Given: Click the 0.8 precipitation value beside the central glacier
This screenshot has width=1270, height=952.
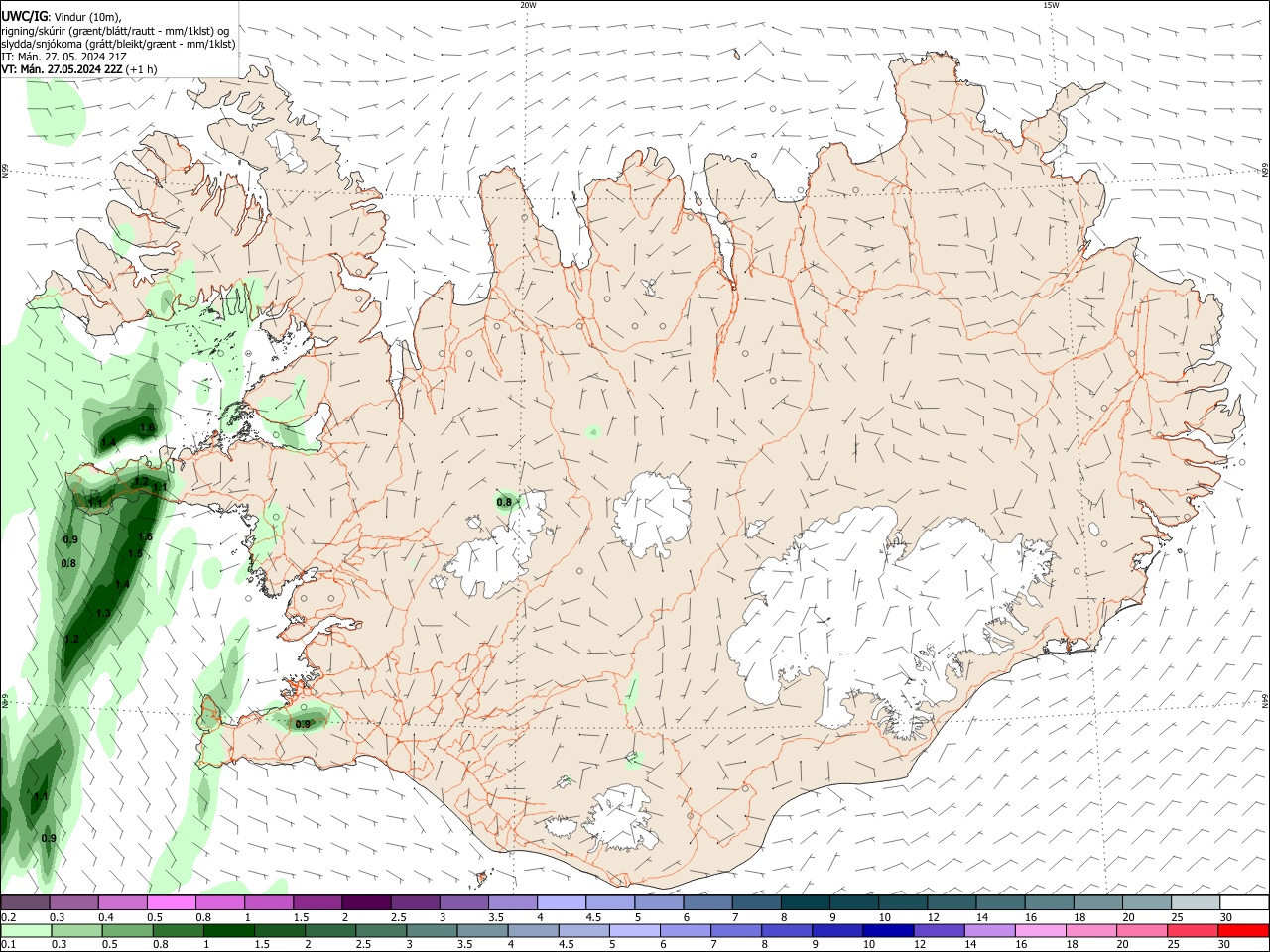Looking at the screenshot, I should [504, 503].
